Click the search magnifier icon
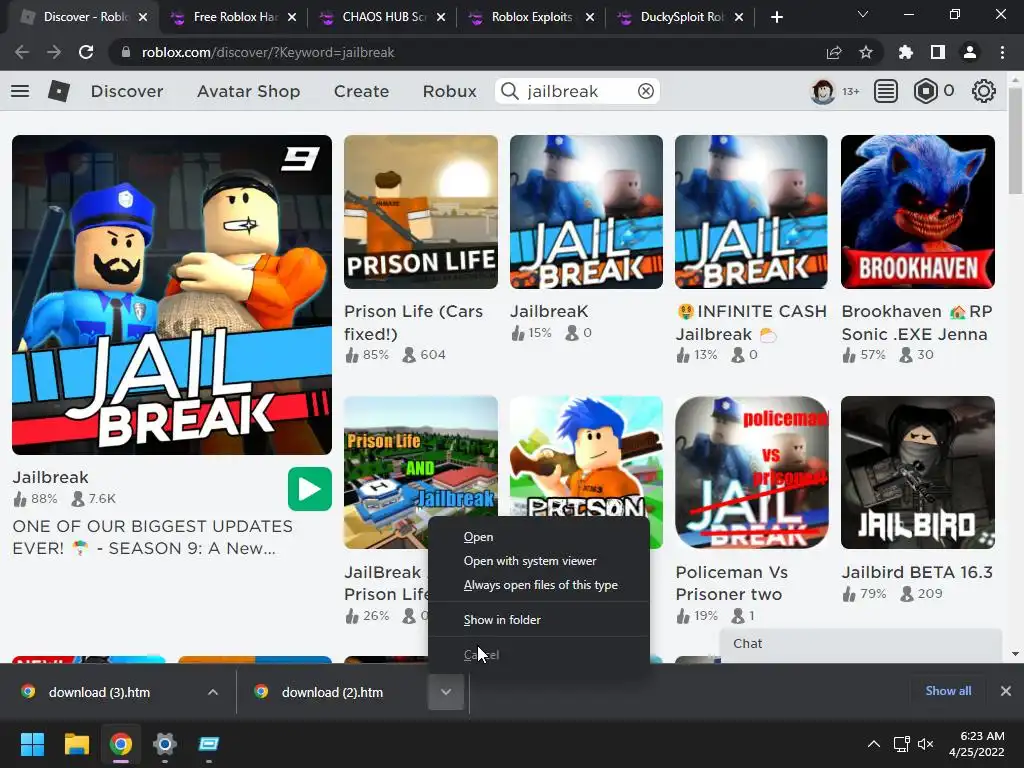 click(x=509, y=91)
